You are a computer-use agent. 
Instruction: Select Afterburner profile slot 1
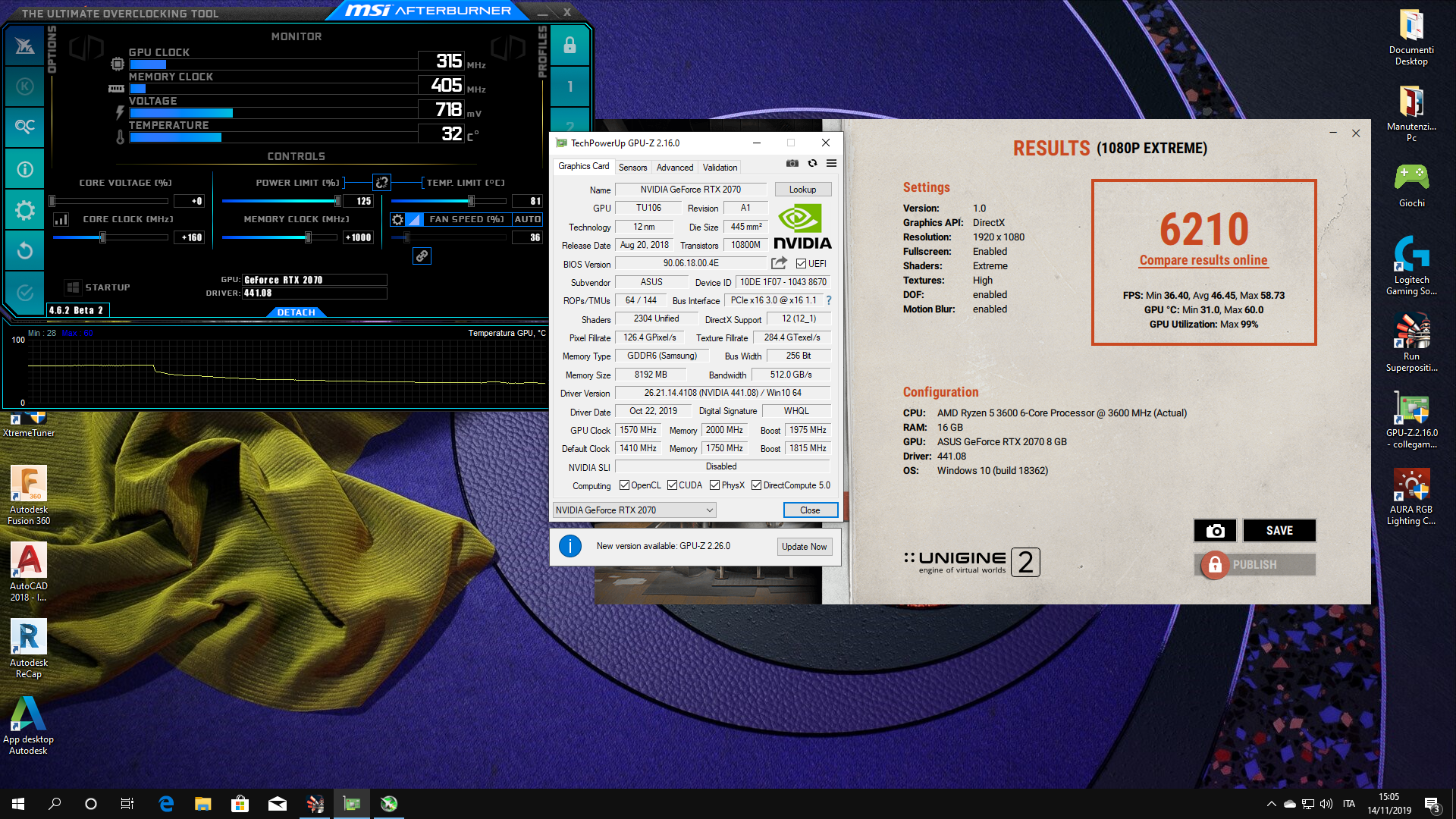[570, 86]
